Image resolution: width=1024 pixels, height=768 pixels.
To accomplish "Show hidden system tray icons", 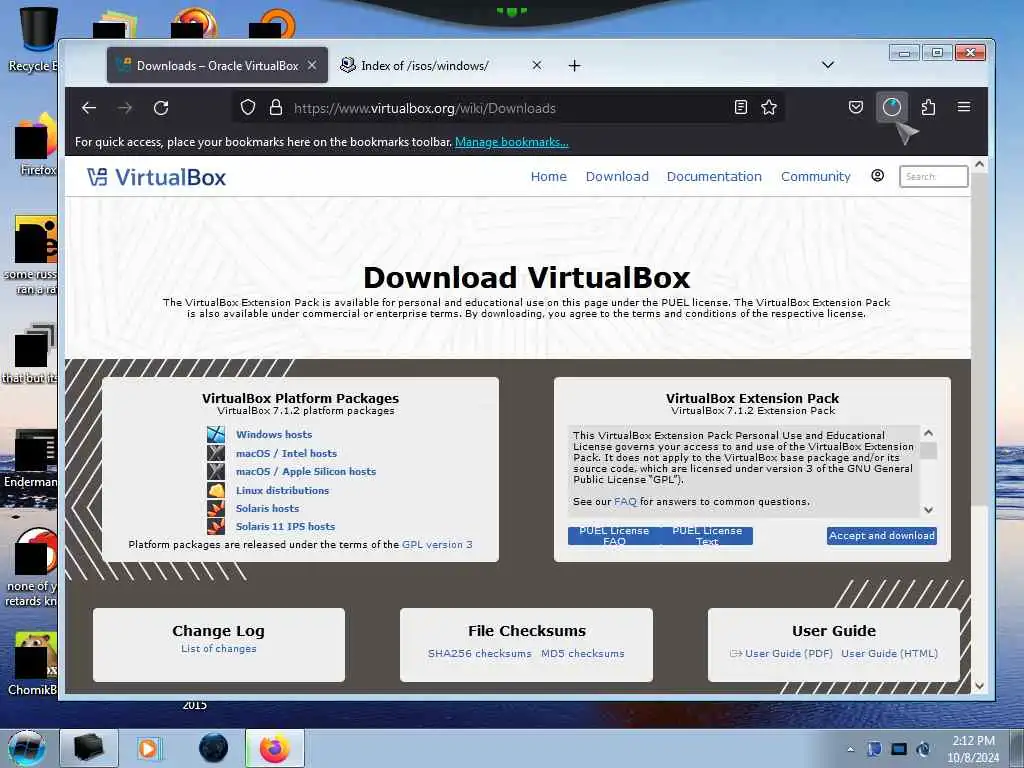I will [x=850, y=749].
